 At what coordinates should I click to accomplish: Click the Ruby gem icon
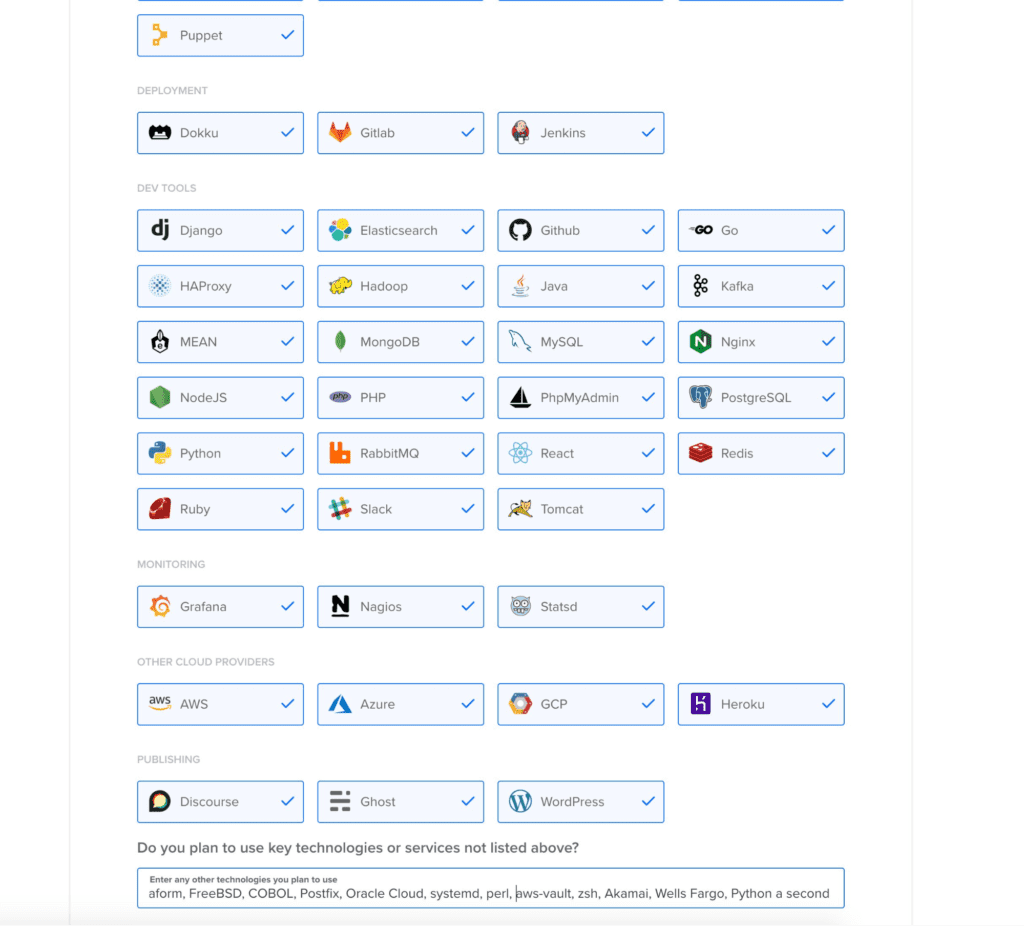[x=160, y=509]
